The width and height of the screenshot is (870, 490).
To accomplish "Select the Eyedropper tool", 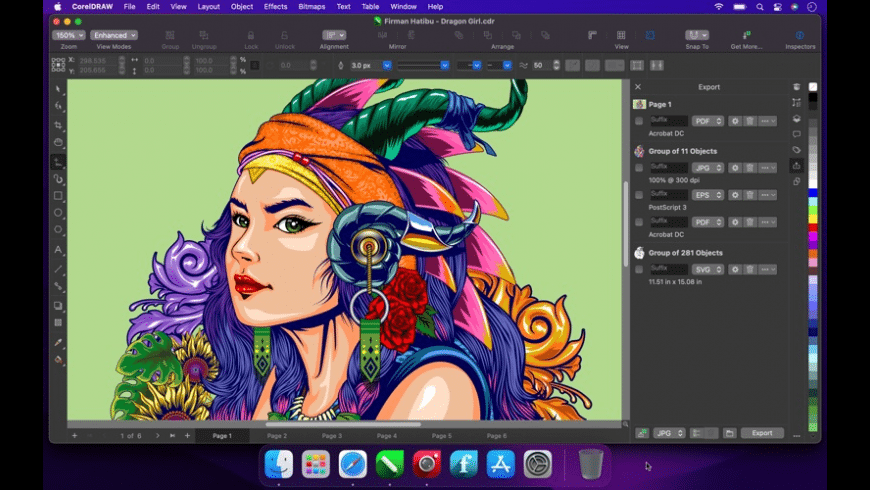I will point(58,342).
